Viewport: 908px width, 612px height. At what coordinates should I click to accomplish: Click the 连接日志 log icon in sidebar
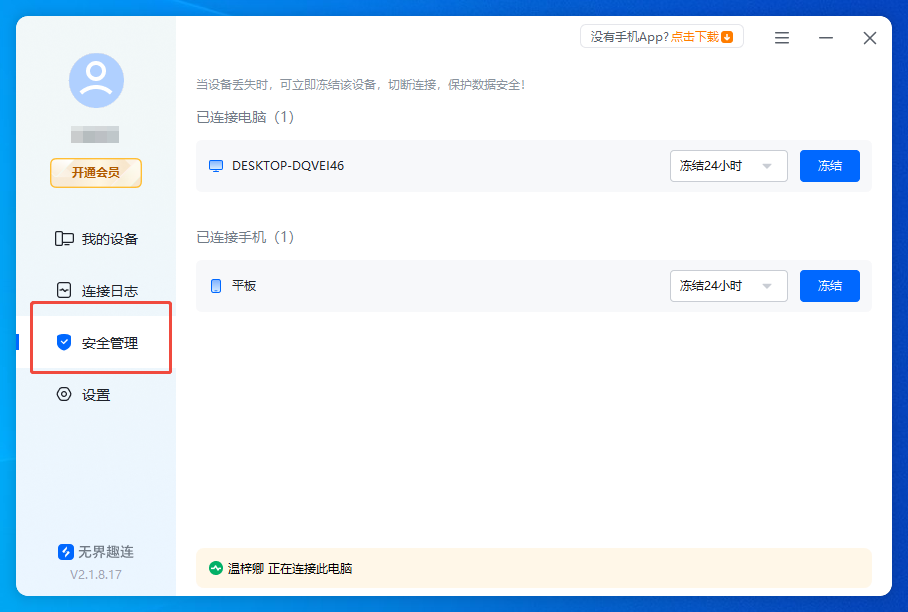64,290
